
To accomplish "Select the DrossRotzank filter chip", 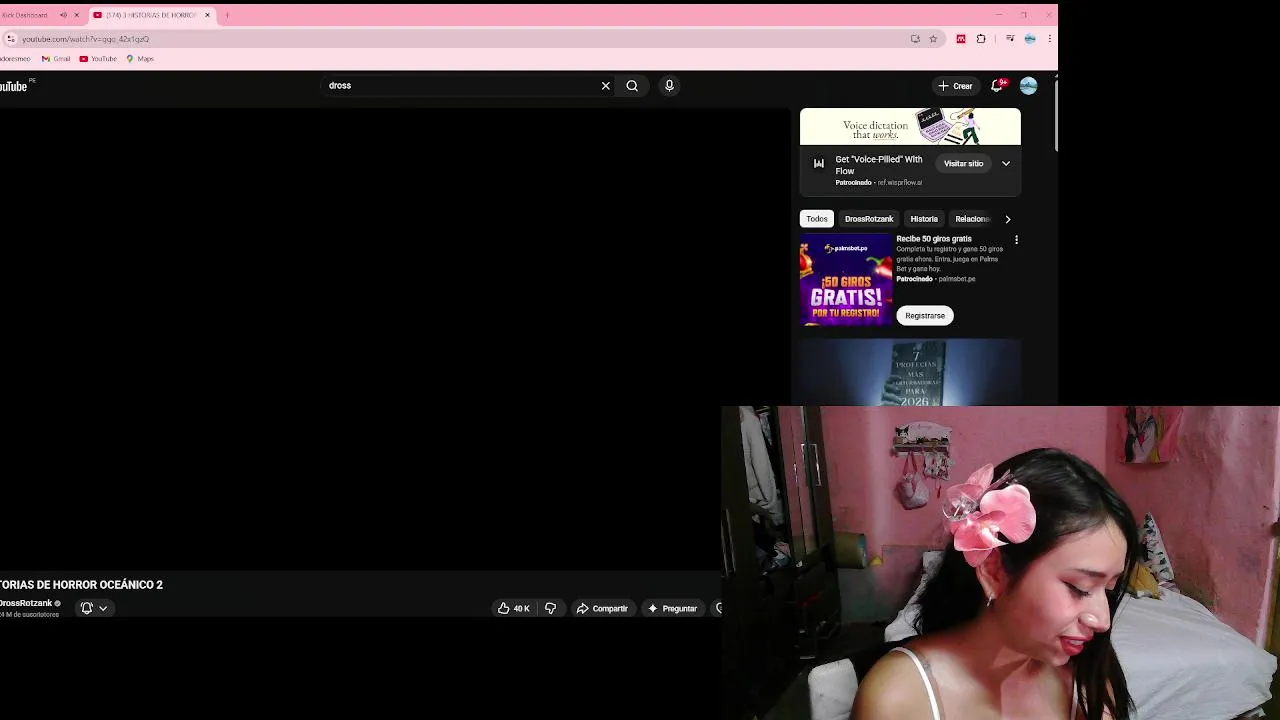I will click(x=869, y=219).
